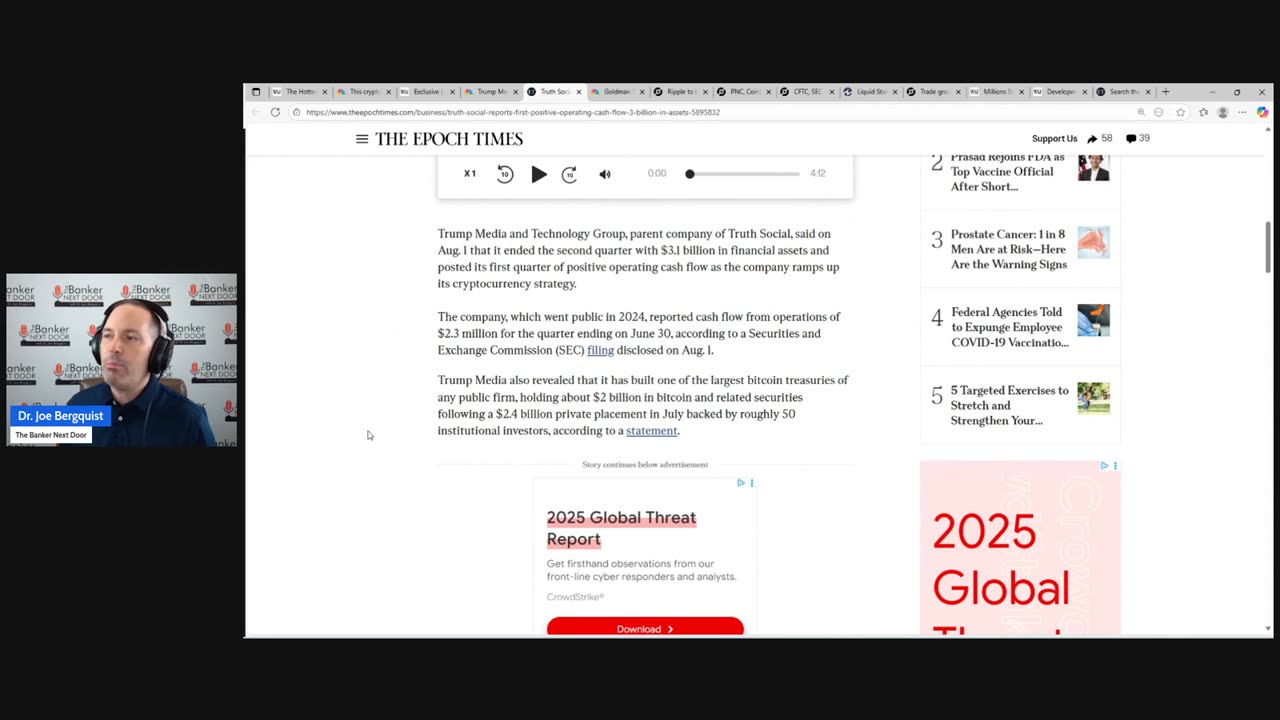1280x720 pixels.
Task: Skip audio forward 10 seconds
Action: click(570, 174)
